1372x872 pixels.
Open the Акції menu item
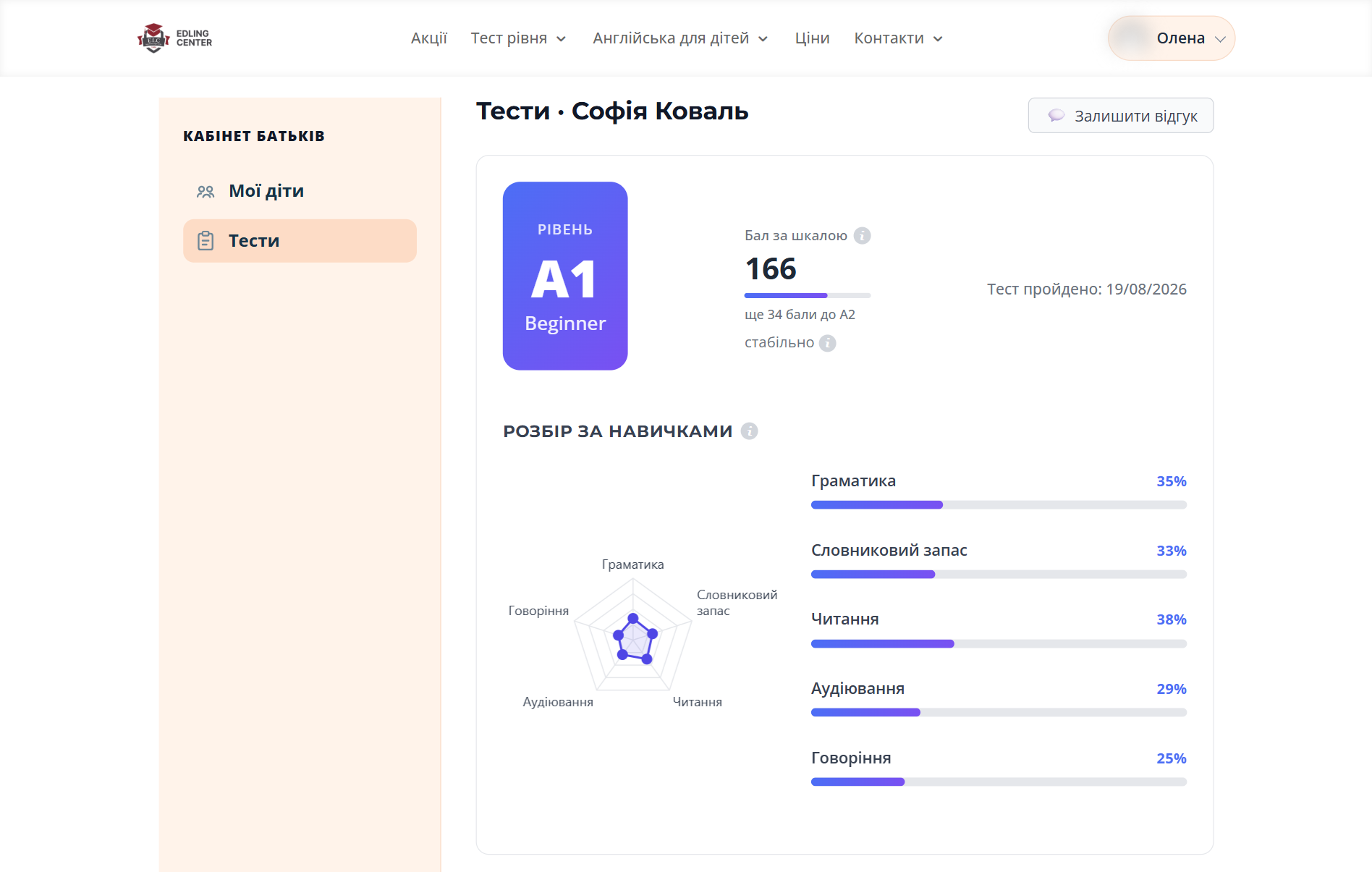click(x=429, y=38)
